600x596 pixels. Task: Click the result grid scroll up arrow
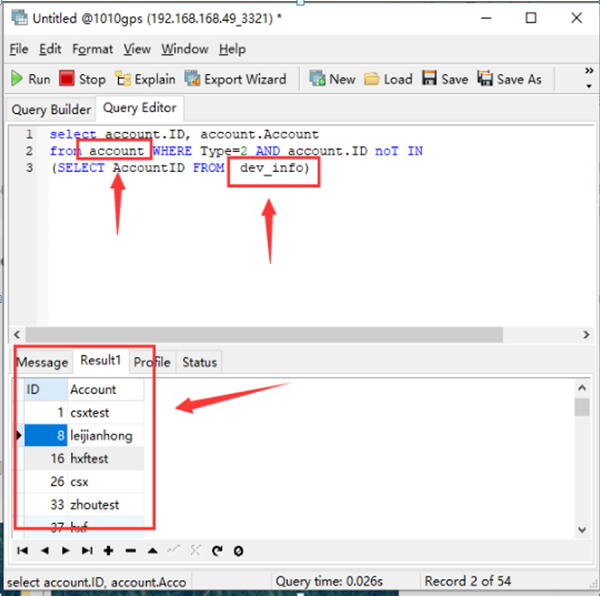(x=582, y=388)
